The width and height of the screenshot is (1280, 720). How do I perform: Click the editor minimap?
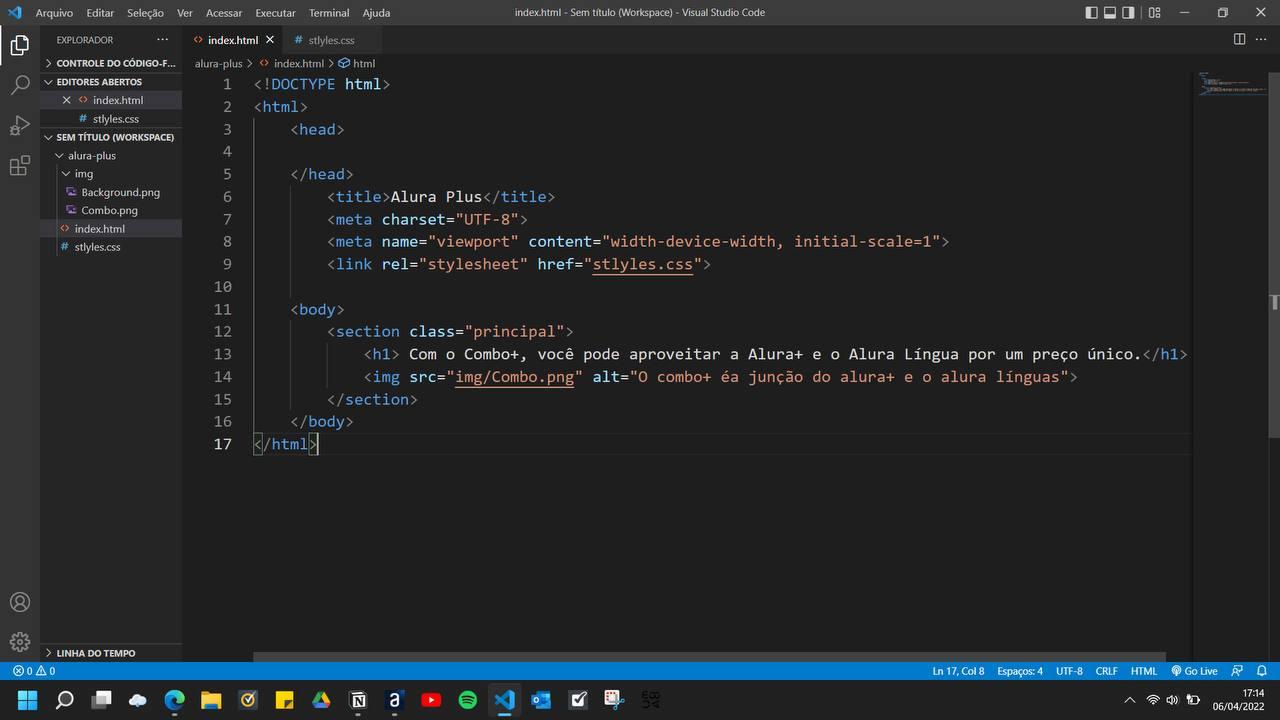pos(1231,83)
